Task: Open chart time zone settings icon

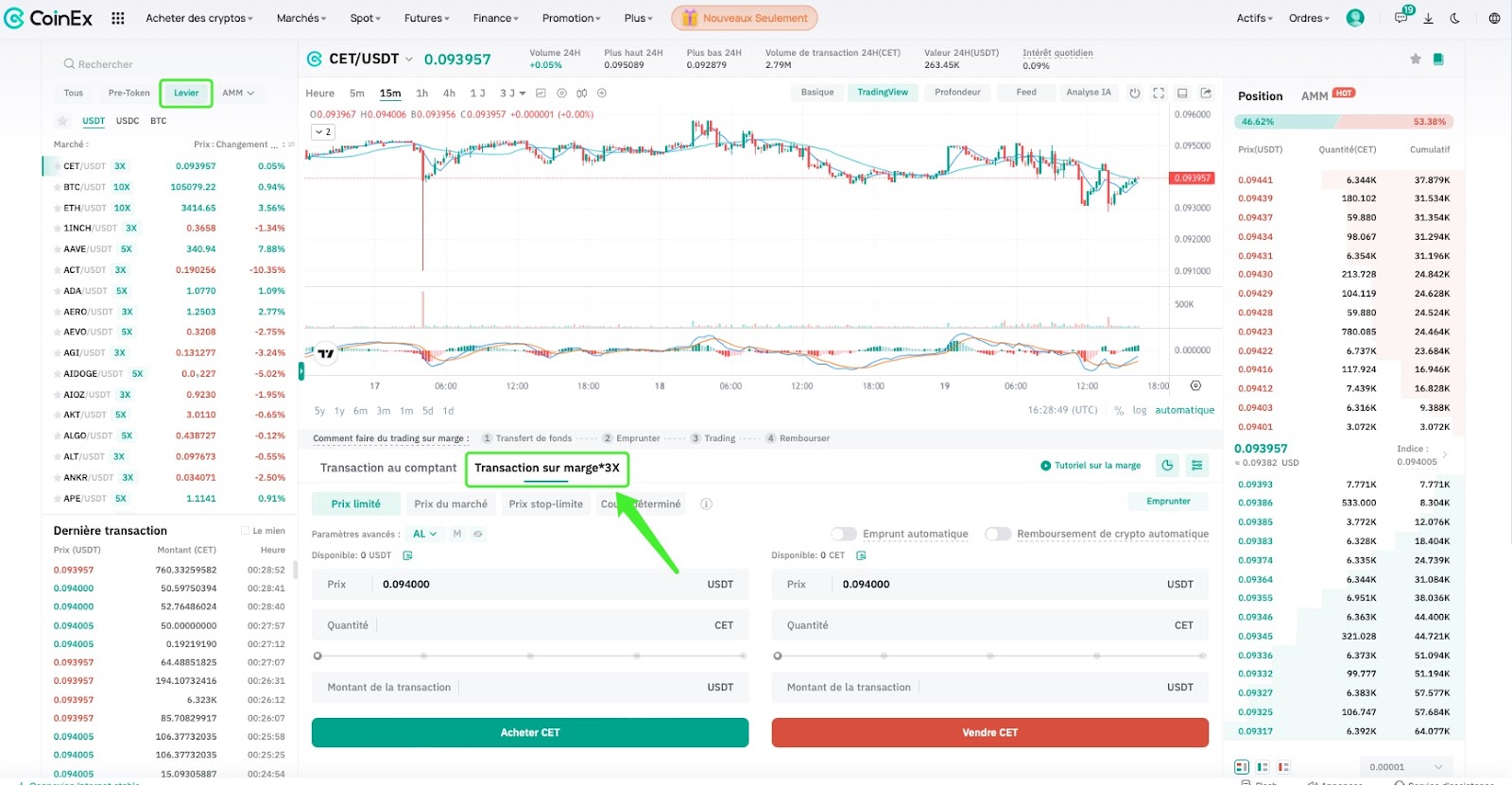Action: pos(1195,385)
